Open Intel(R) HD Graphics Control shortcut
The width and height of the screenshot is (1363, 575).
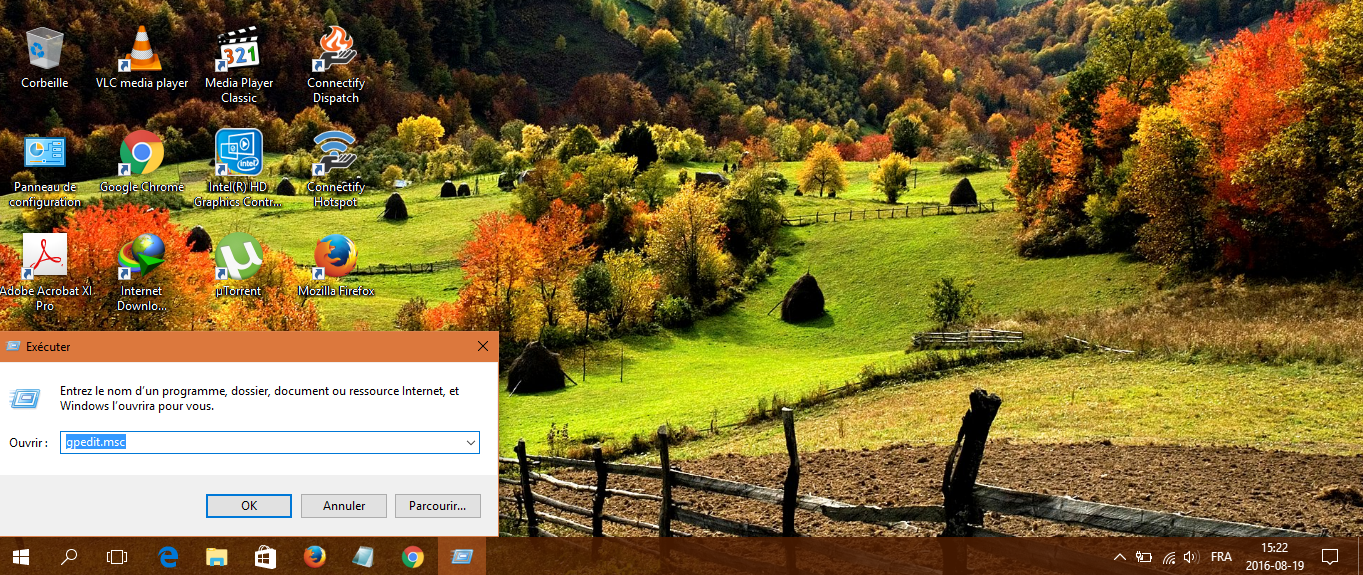coord(239,169)
